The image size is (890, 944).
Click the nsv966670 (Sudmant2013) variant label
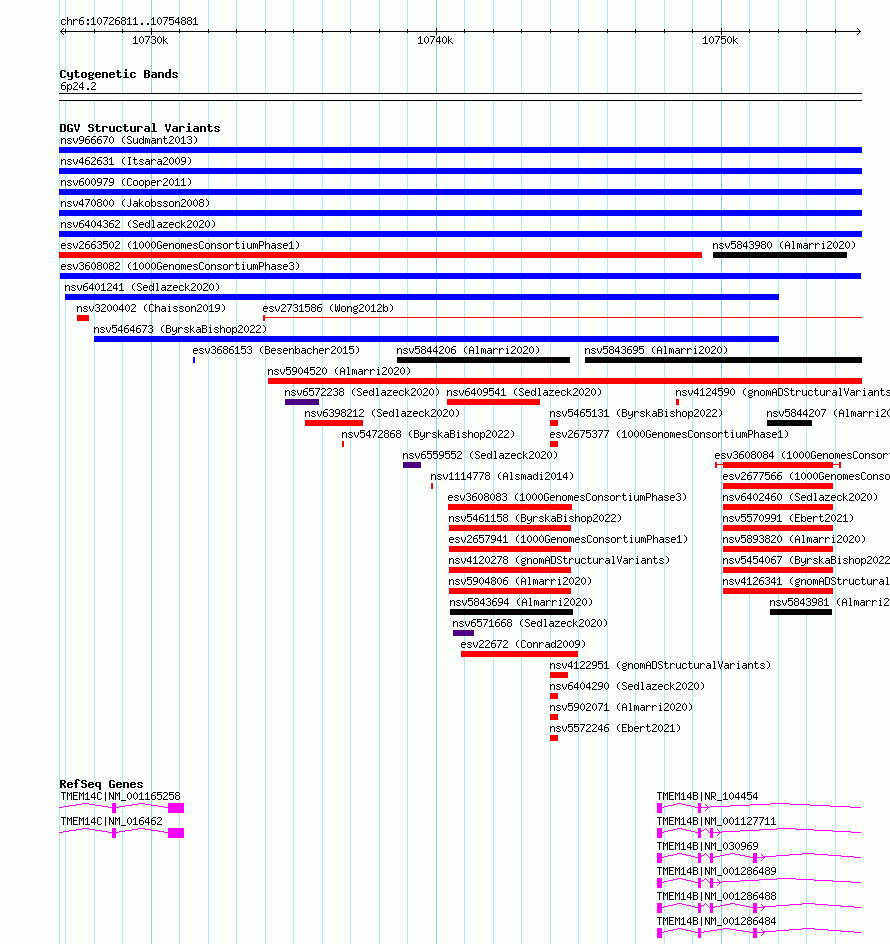click(129, 140)
